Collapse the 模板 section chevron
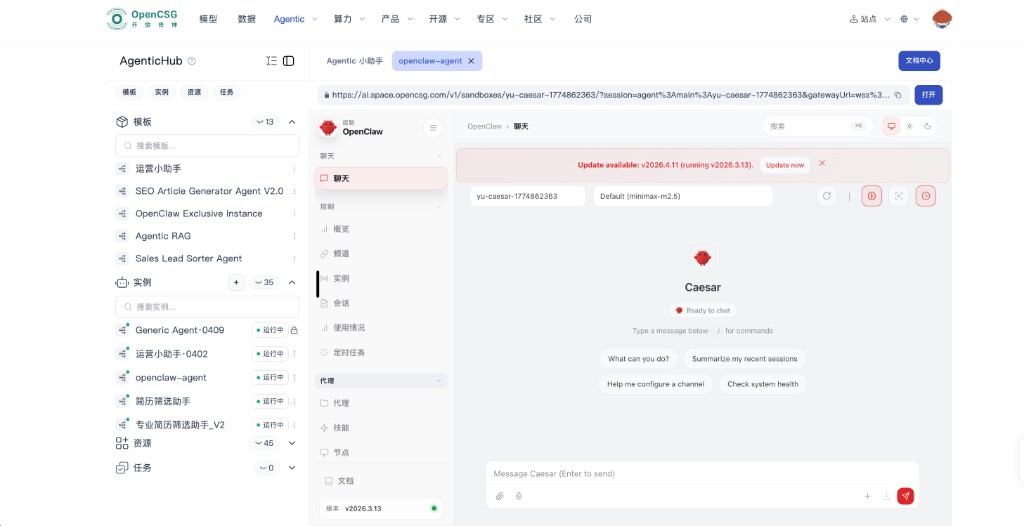This screenshot has width=1024, height=526. tap(292, 122)
